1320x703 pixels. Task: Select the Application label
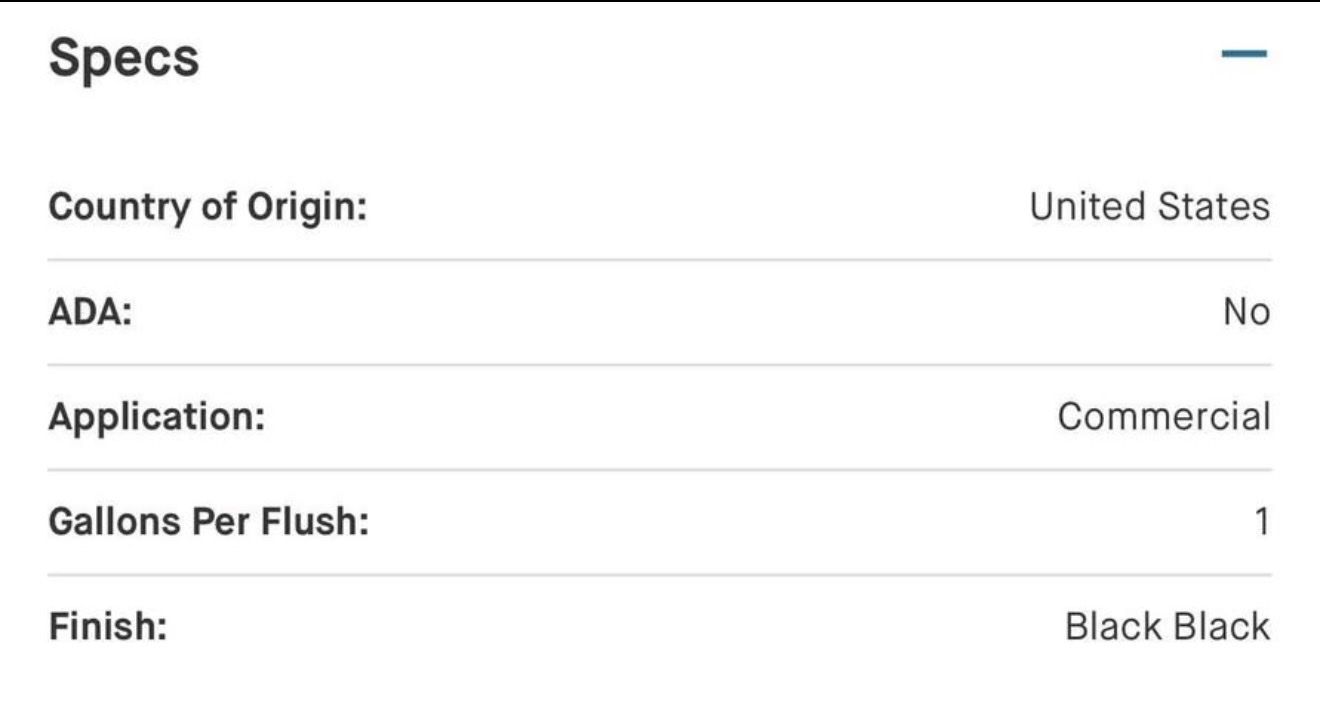click(x=157, y=417)
